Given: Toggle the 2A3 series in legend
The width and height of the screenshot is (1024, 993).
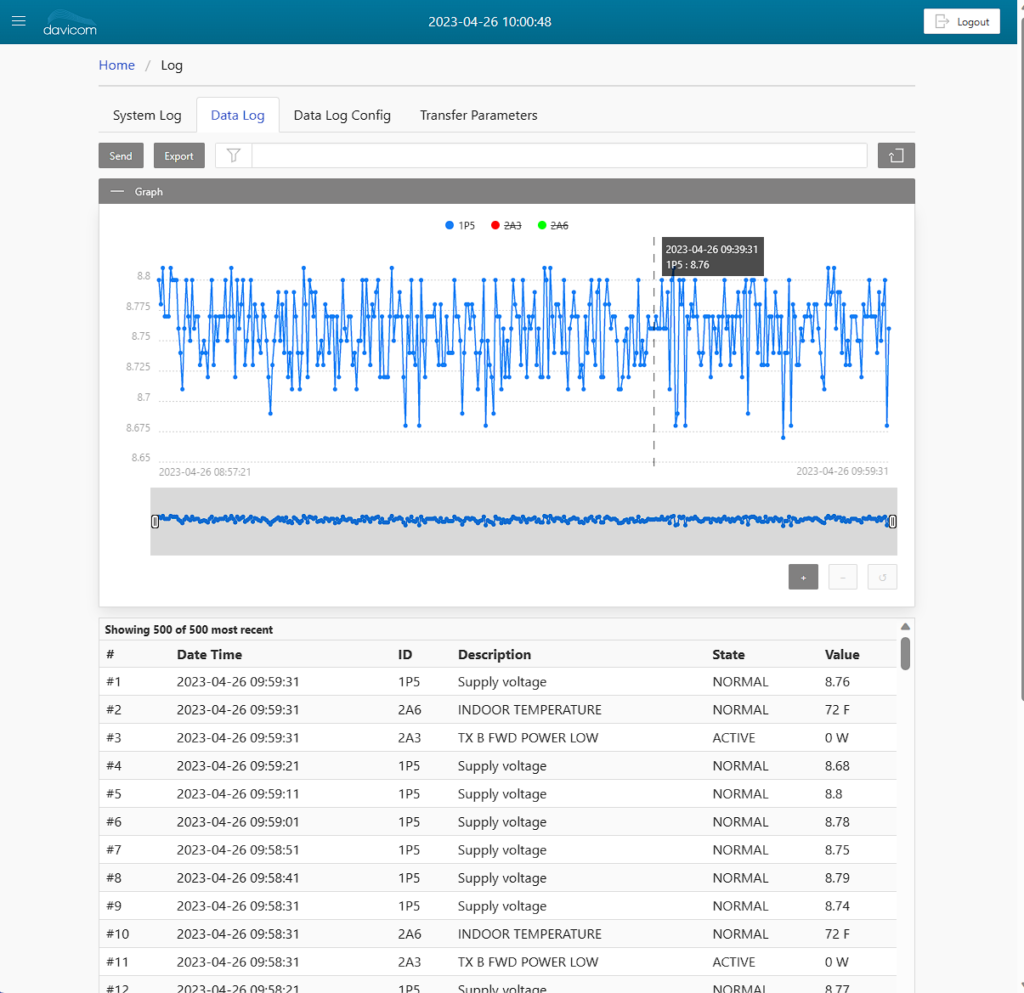Looking at the screenshot, I should pyautogui.click(x=506, y=225).
